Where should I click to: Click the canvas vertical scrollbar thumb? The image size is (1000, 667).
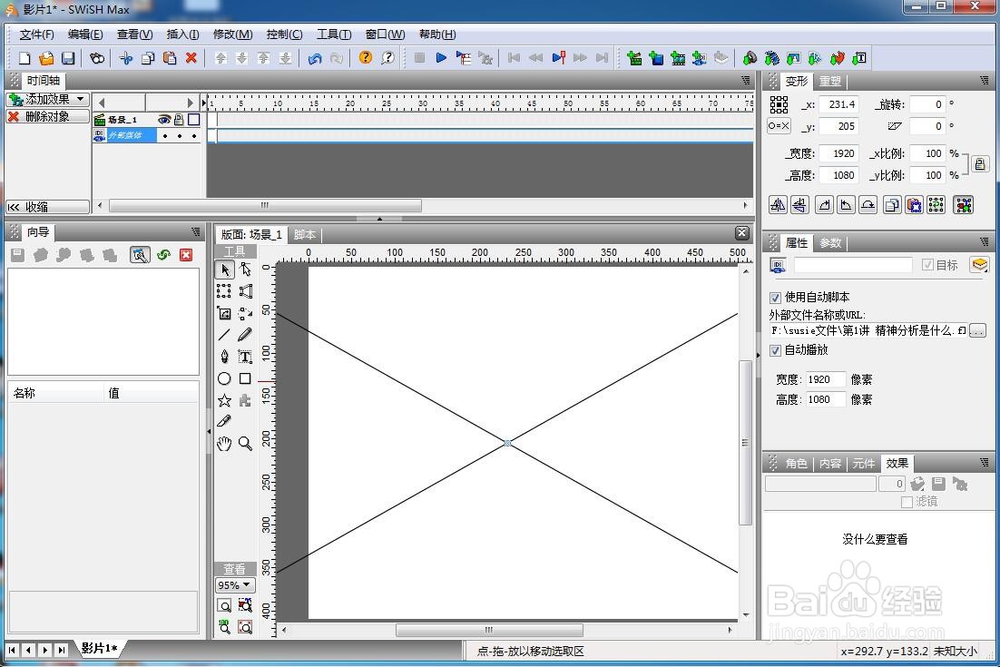point(745,443)
